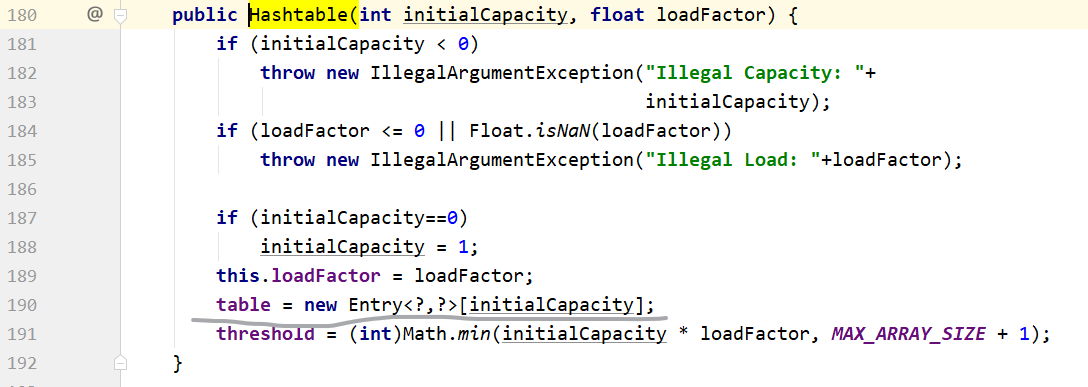Click the MAX_ARRAY_SIZE constant
The width and height of the screenshot is (1088, 387).
pos(908,334)
